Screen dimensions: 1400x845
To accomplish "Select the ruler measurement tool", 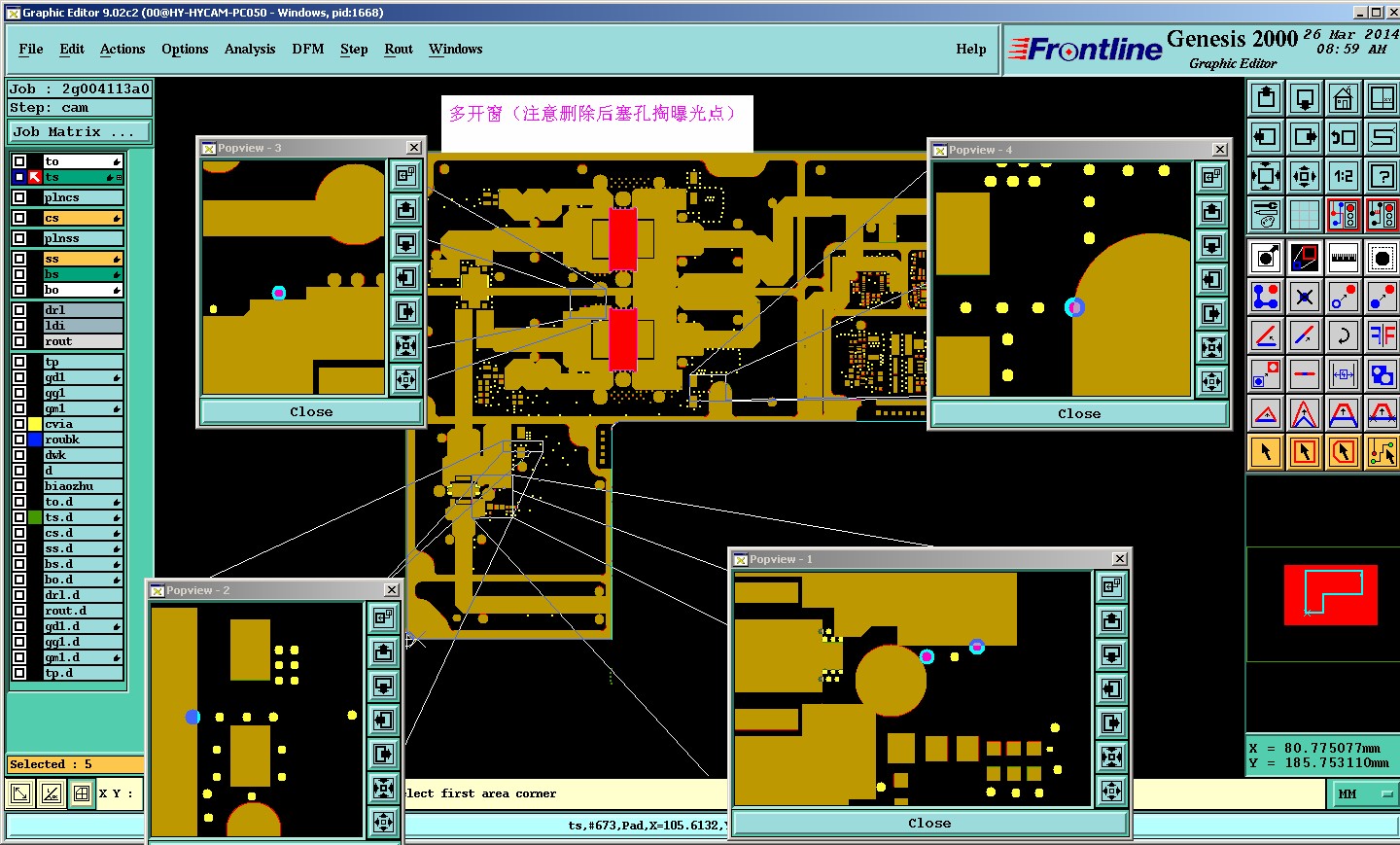I will coord(1344,258).
